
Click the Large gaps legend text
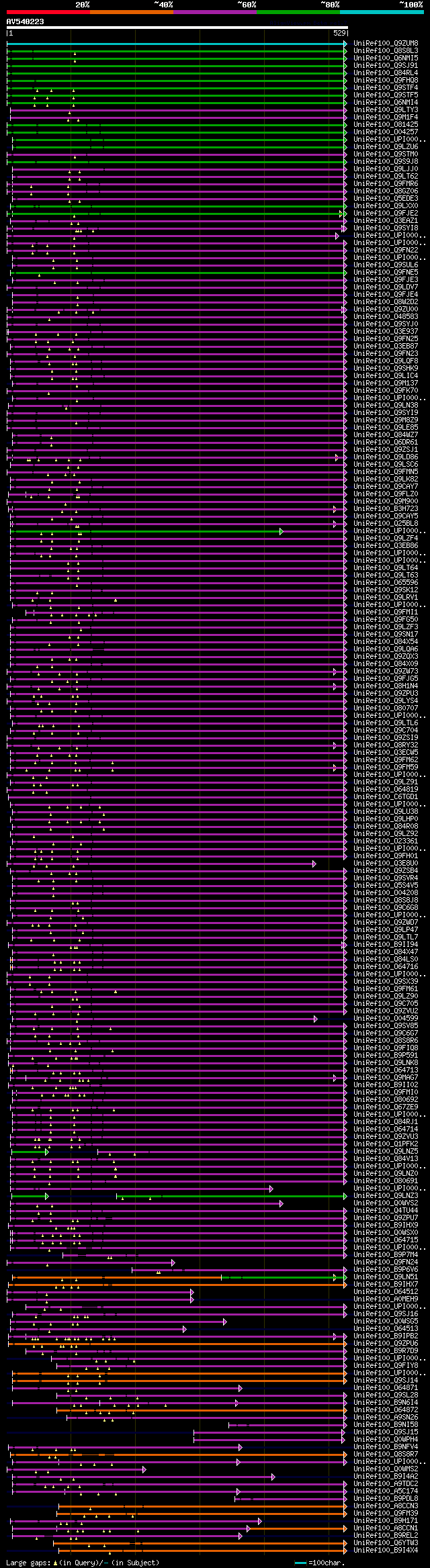[83, 1563]
